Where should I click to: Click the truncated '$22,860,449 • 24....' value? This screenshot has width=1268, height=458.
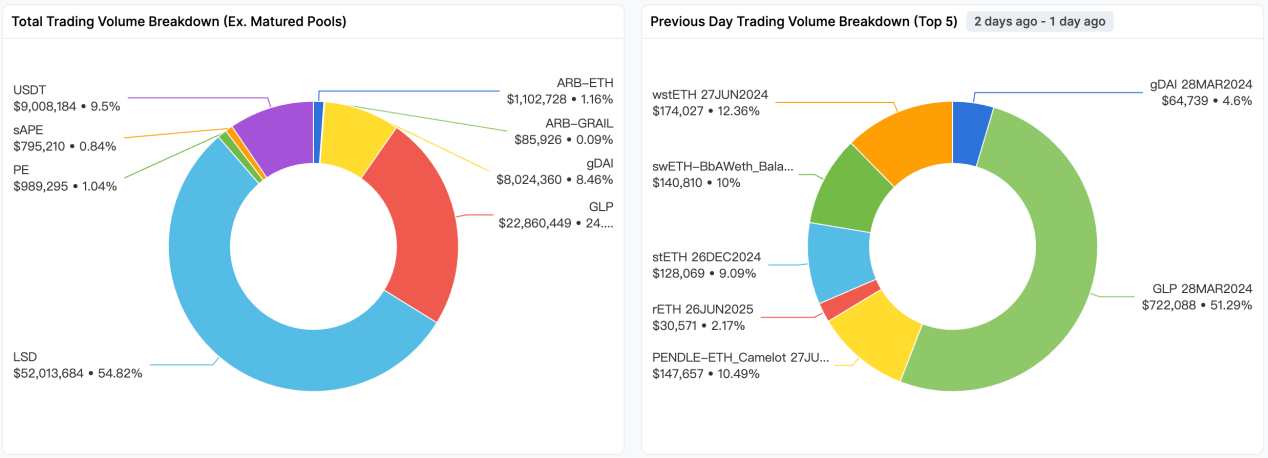click(556, 223)
